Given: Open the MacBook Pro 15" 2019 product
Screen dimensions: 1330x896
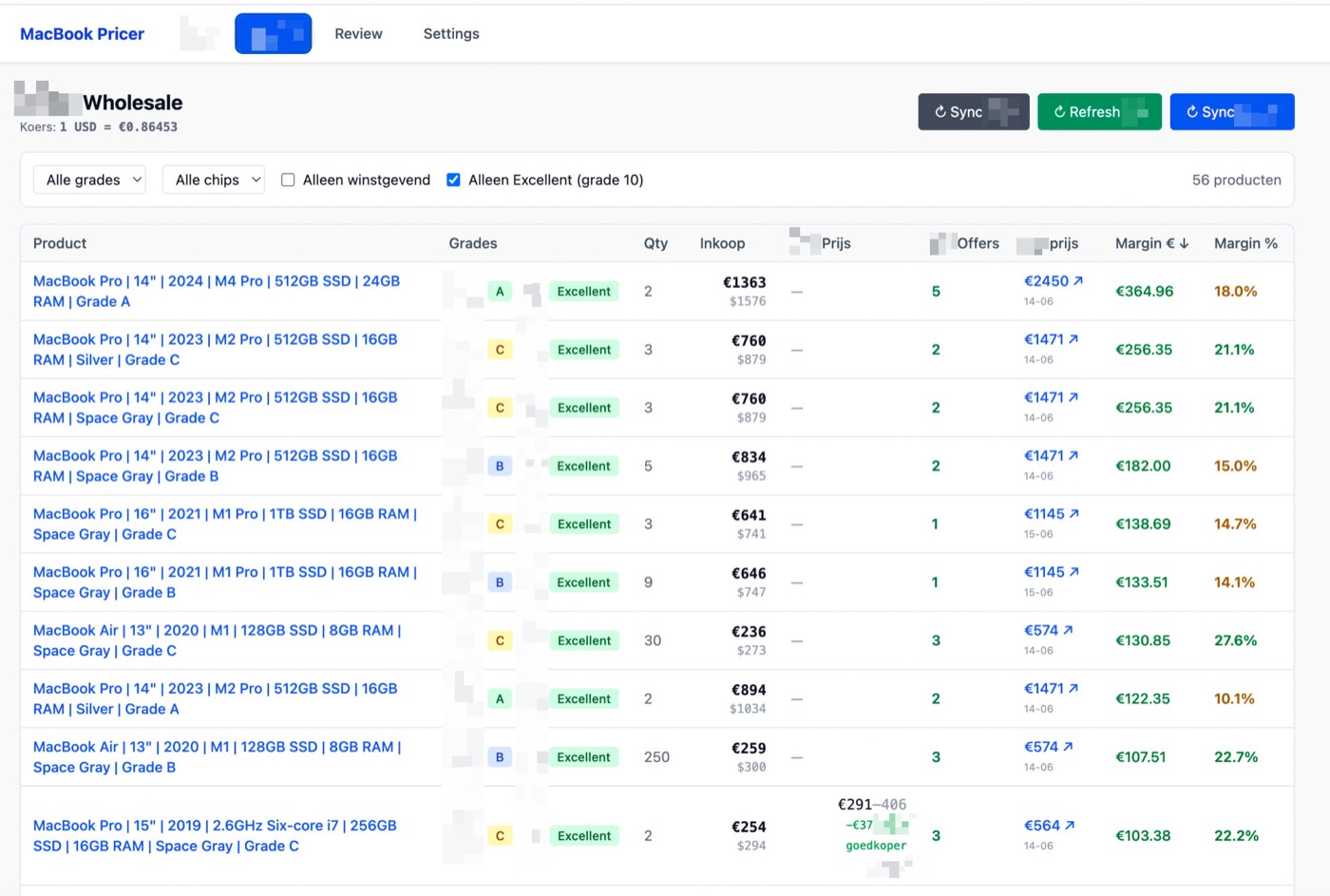Looking at the screenshot, I should click(x=215, y=836).
